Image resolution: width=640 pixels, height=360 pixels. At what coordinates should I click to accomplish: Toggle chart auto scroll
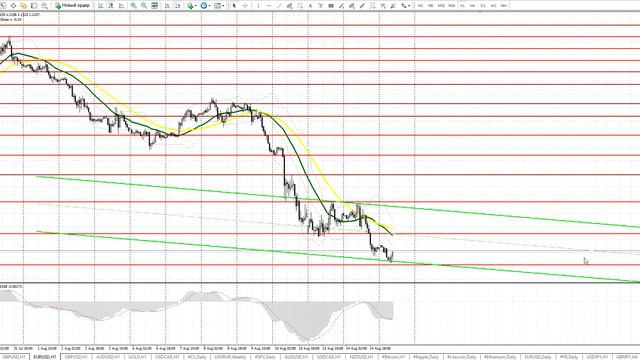[167, 6]
